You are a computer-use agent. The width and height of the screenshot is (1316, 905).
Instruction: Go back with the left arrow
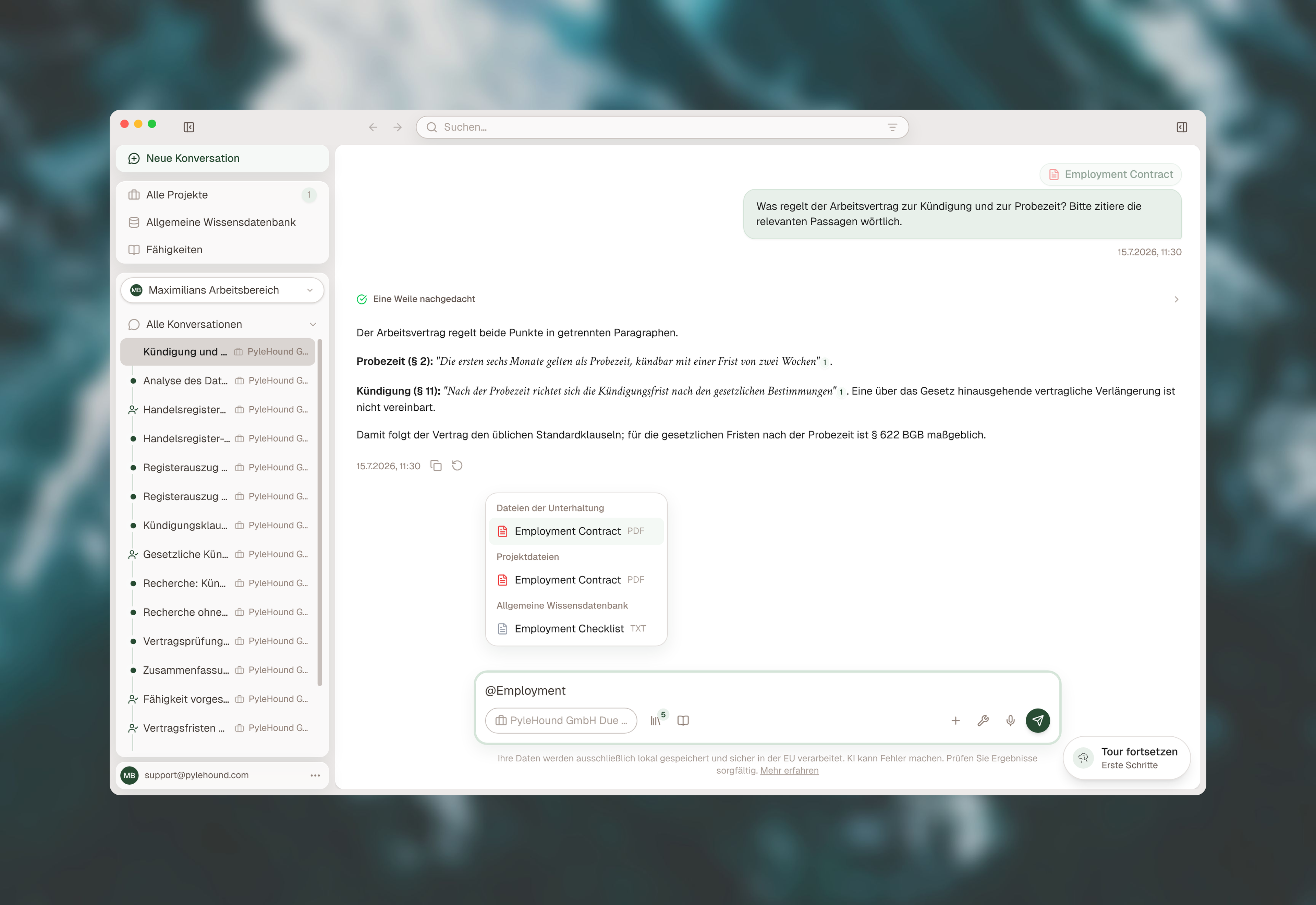tap(373, 127)
